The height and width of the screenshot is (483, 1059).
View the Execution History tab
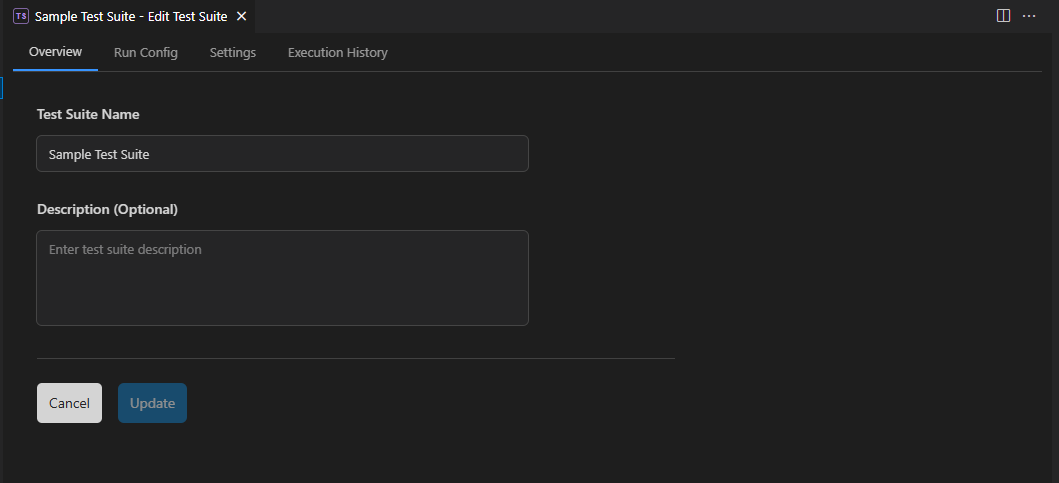coord(337,52)
